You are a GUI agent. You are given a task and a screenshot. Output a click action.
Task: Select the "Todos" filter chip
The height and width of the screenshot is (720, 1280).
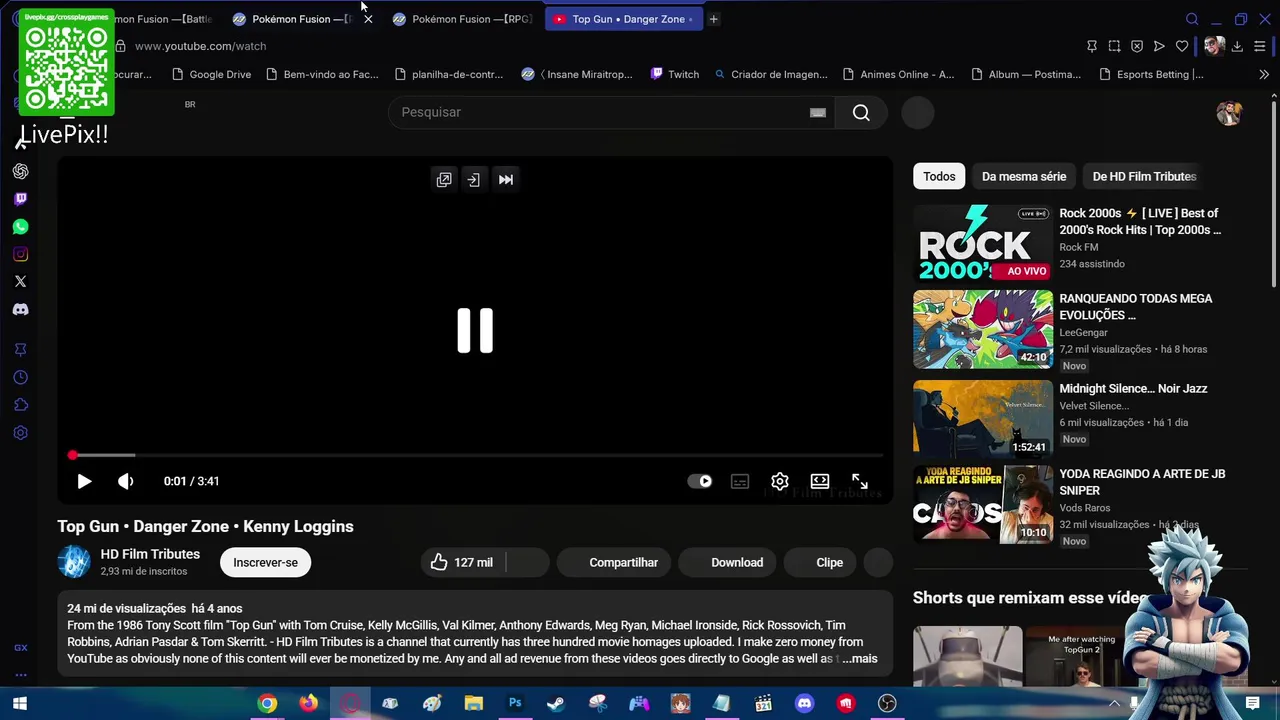[x=939, y=176]
